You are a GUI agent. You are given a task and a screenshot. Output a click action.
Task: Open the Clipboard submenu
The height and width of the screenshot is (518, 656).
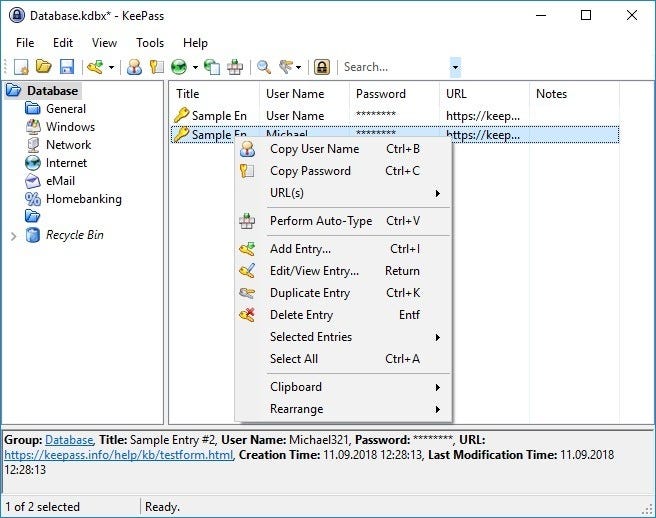pyautogui.click(x=343, y=387)
